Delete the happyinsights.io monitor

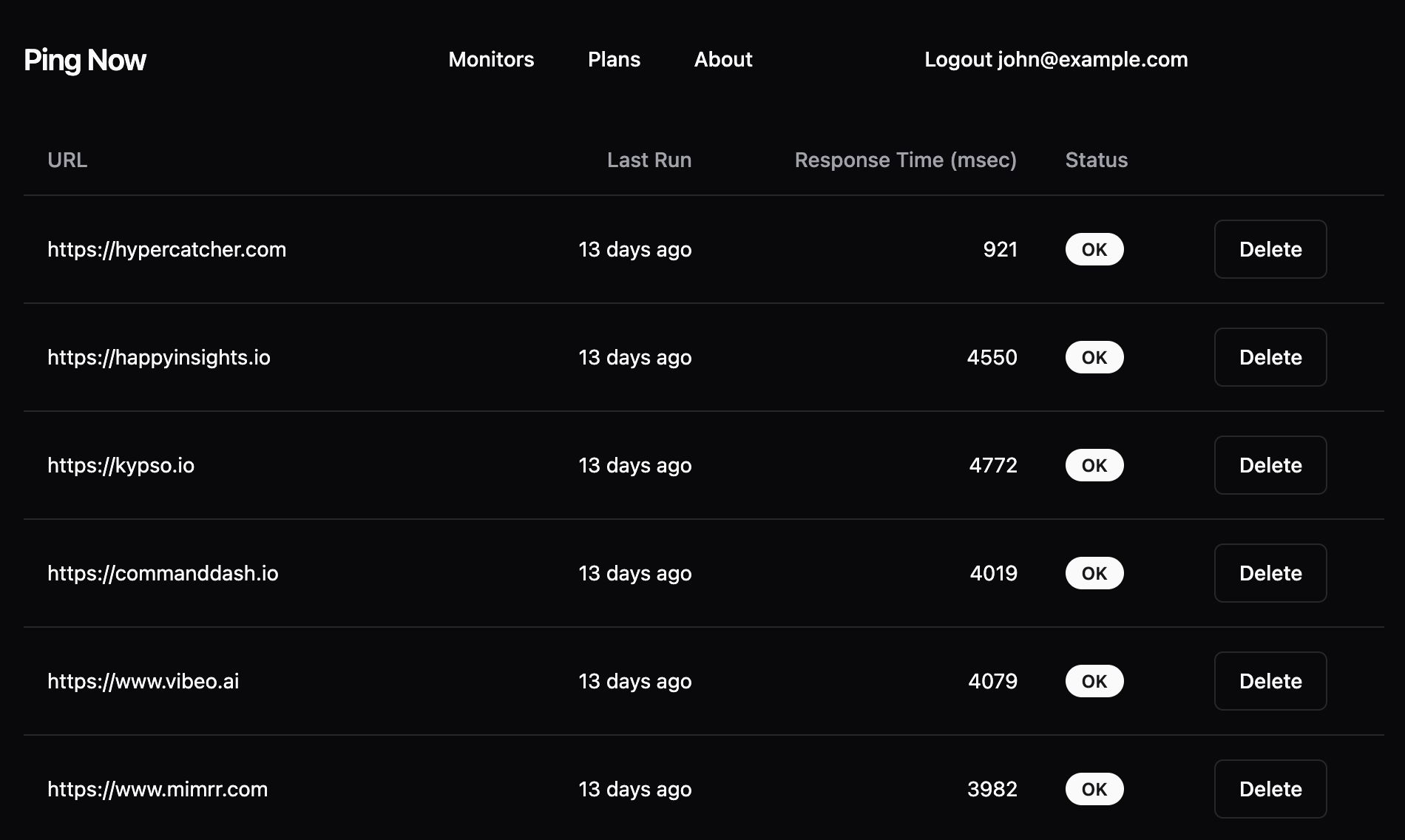[1270, 357]
